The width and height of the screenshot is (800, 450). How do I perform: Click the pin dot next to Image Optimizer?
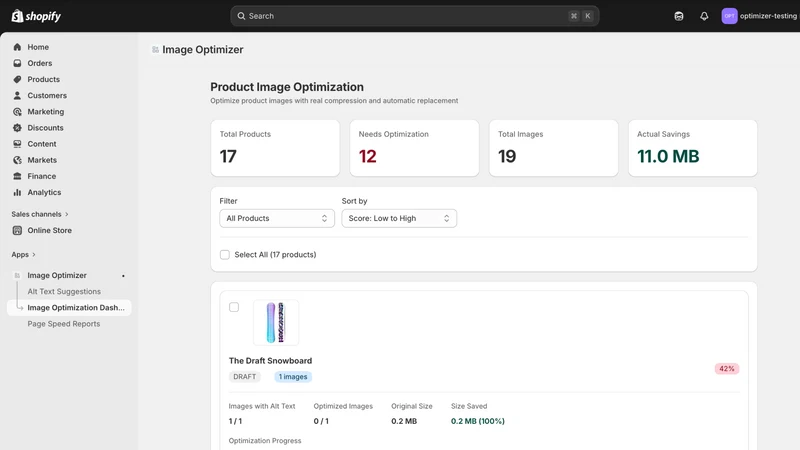point(123,276)
